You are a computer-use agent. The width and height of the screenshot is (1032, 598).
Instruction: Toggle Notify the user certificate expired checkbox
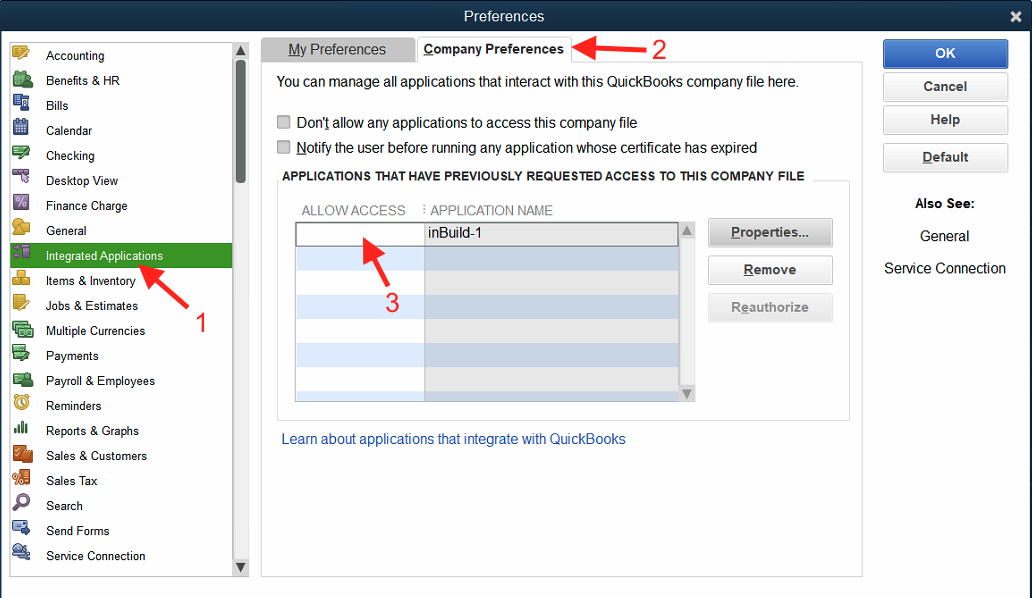coord(286,148)
